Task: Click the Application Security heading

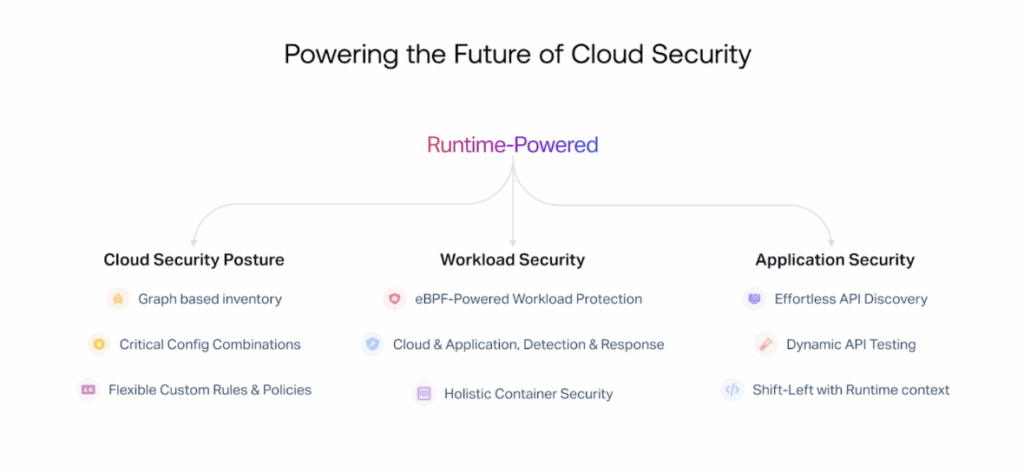Action: (835, 260)
